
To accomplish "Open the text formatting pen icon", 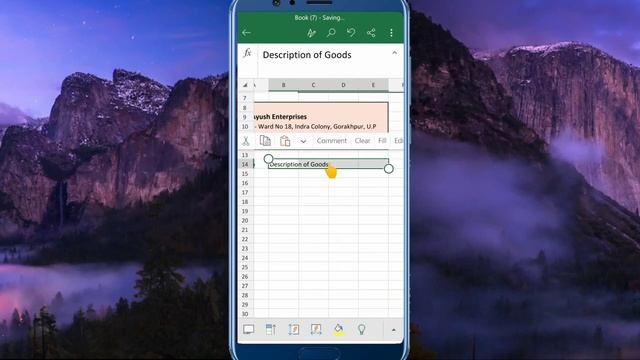I will (x=311, y=33).
